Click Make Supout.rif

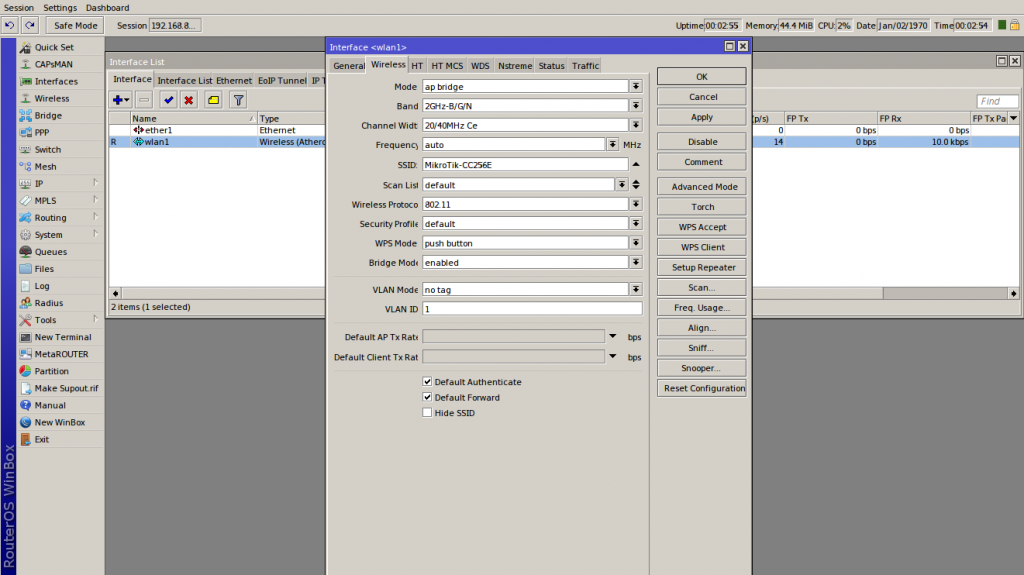tap(66, 388)
